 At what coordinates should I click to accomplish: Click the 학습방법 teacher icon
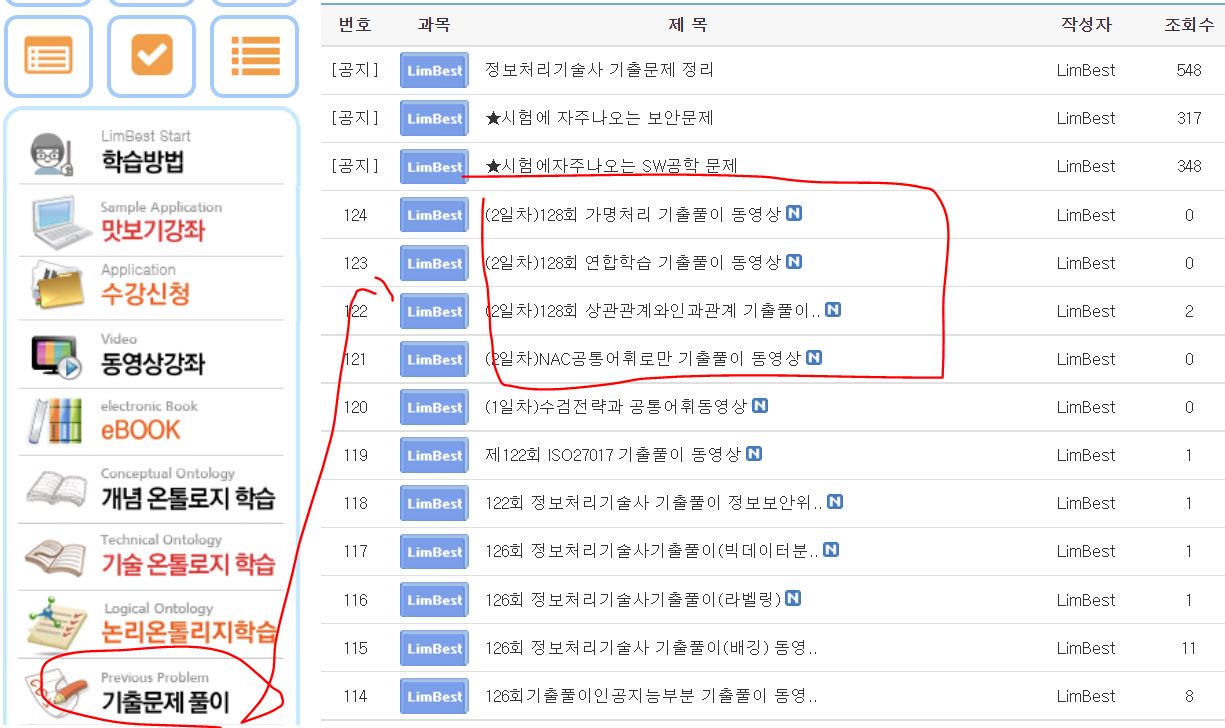(x=53, y=154)
